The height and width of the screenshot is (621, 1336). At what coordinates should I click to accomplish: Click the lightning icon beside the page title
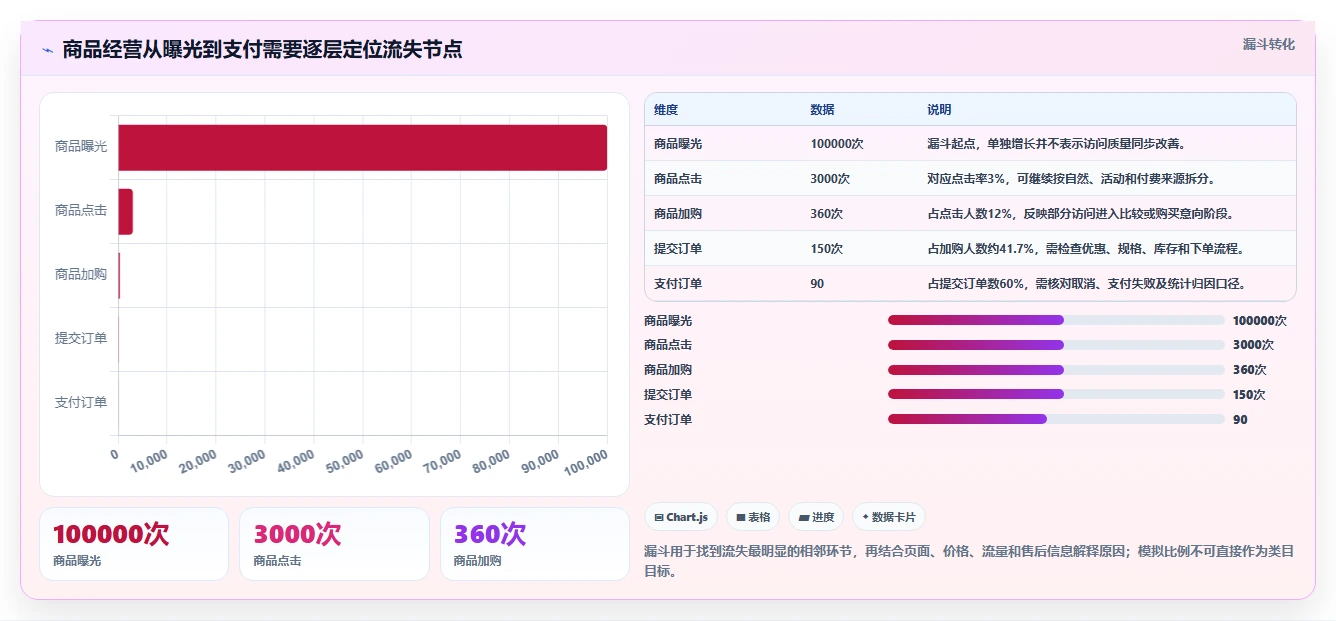point(47,50)
